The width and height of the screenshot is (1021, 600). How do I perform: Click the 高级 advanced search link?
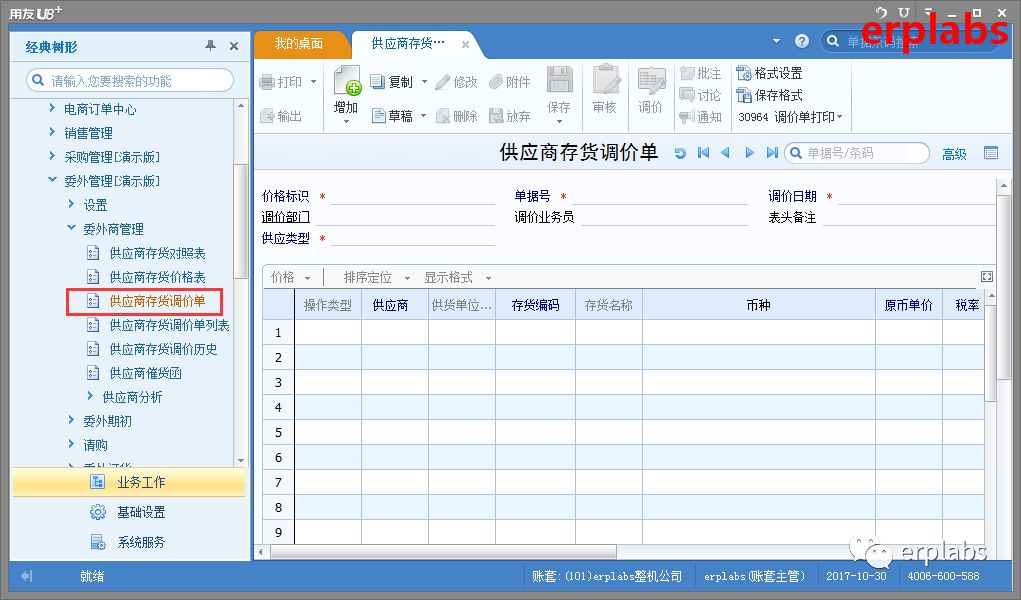tap(954, 154)
